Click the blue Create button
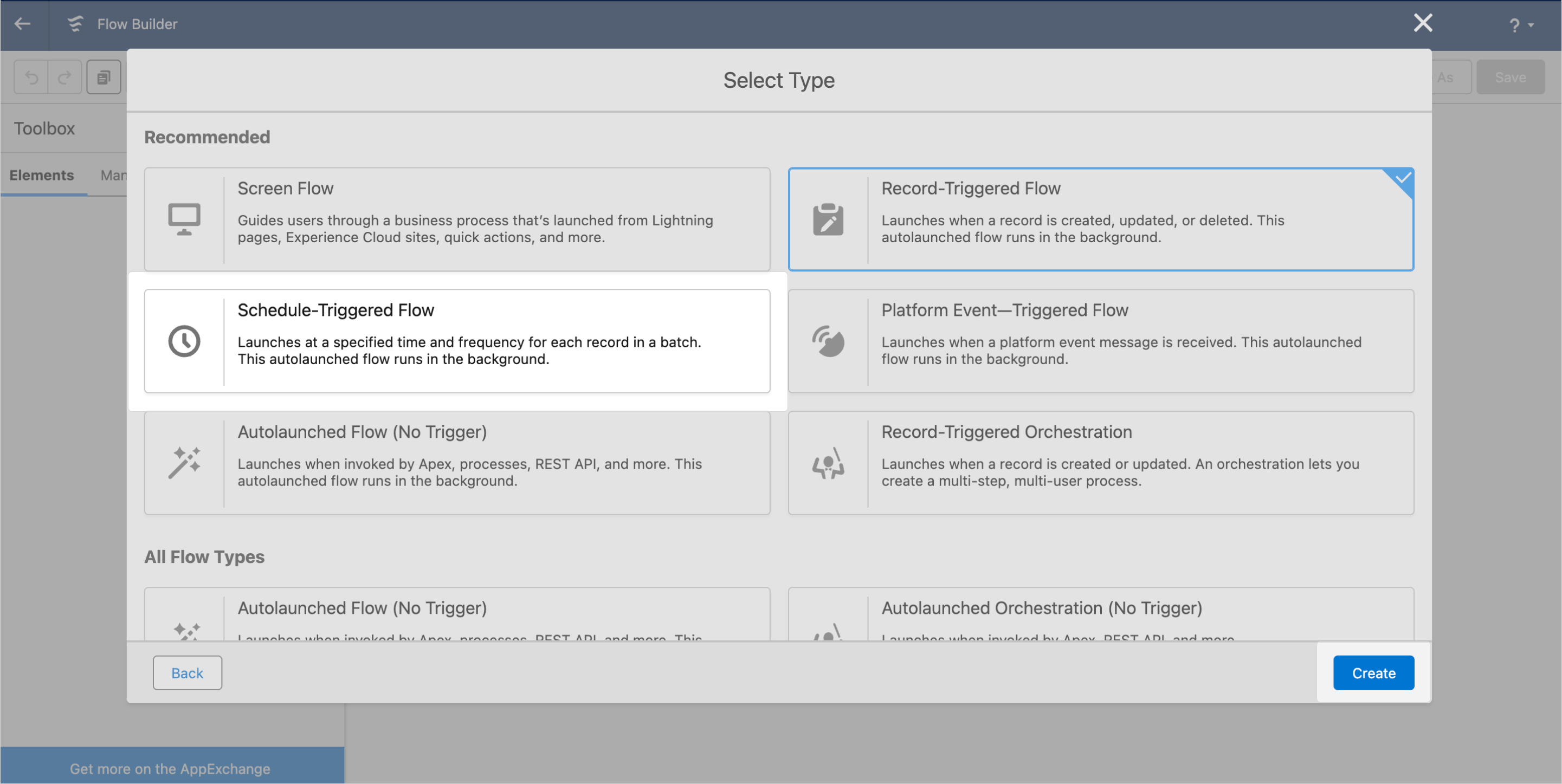The width and height of the screenshot is (1562, 784). click(1373, 673)
